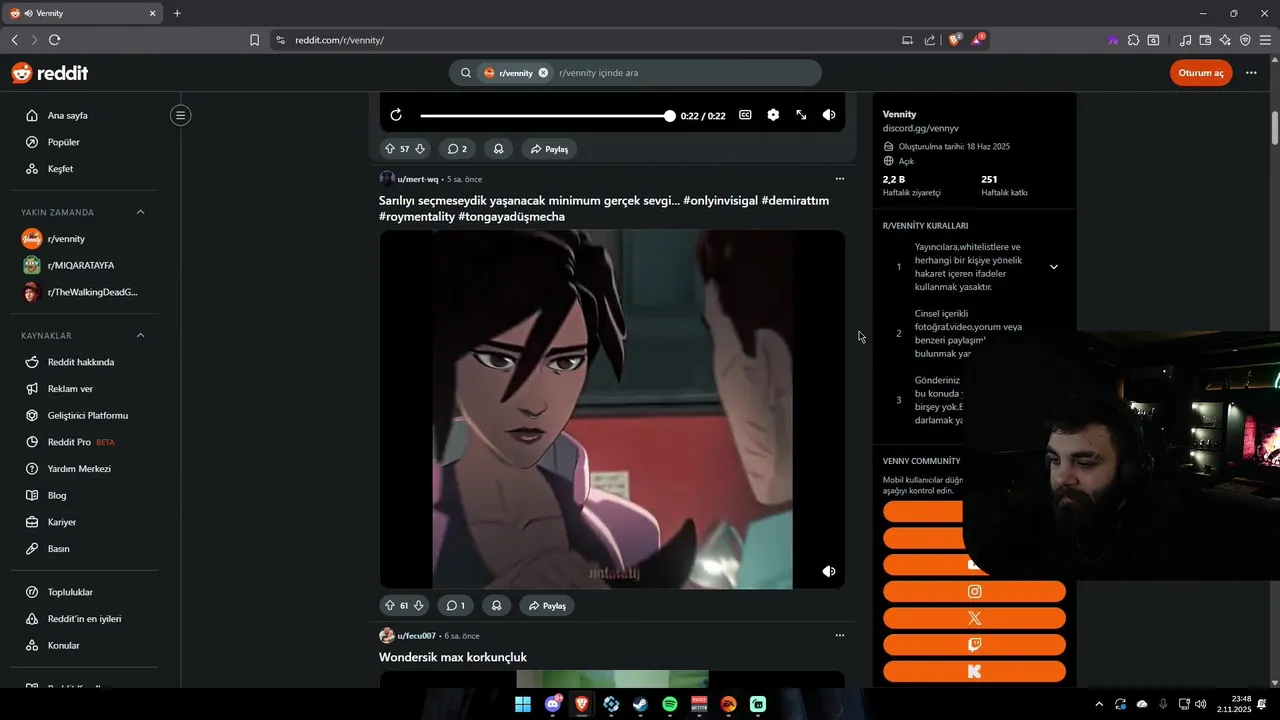Give an award to the top post
This screenshot has height=720, width=1280.
pos(498,149)
